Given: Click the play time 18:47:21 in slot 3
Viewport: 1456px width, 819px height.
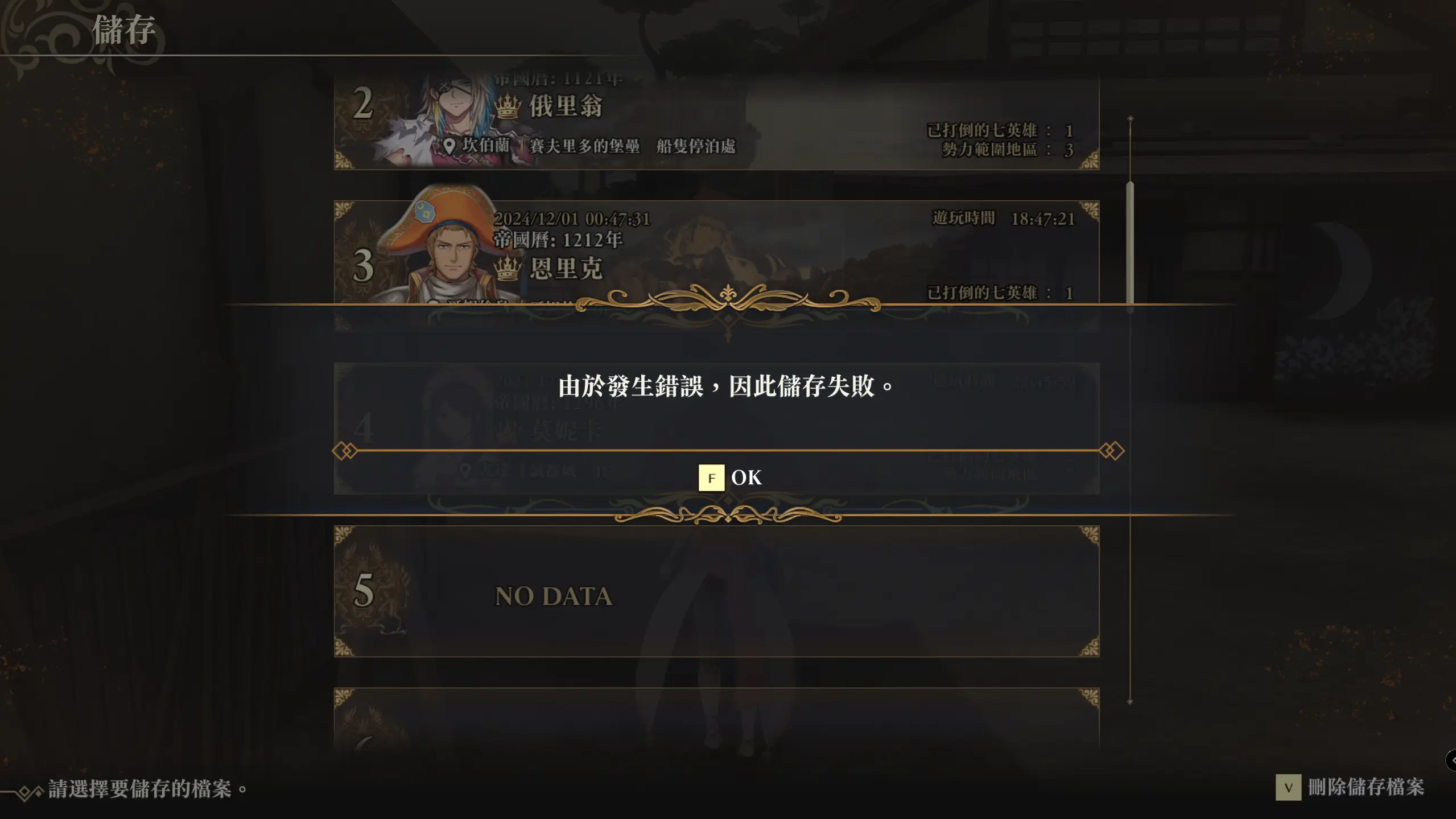Looking at the screenshot, I should pos(1042,219).
